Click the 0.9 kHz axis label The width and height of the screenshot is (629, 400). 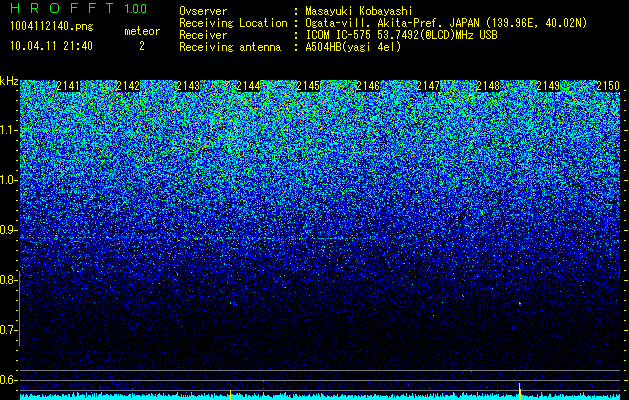[x=9, y=230]
